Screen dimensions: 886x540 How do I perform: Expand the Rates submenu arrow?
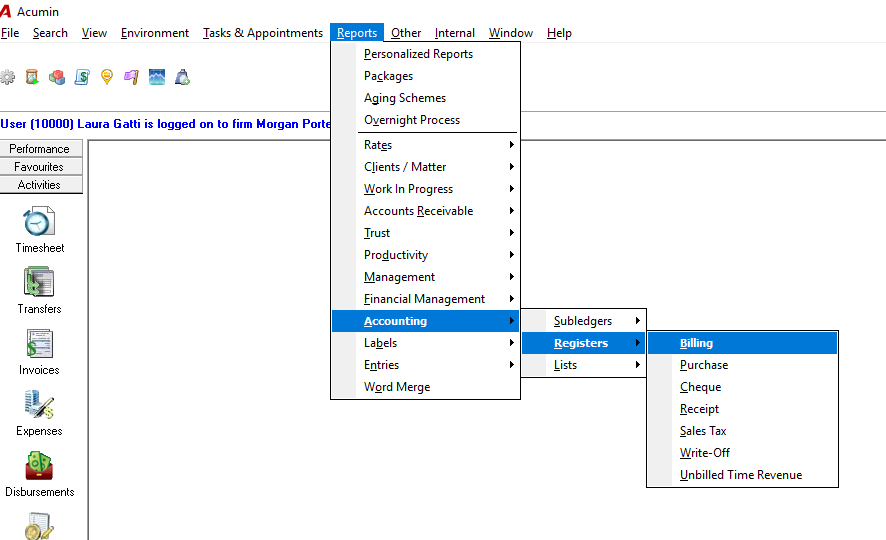pos(511,145)
